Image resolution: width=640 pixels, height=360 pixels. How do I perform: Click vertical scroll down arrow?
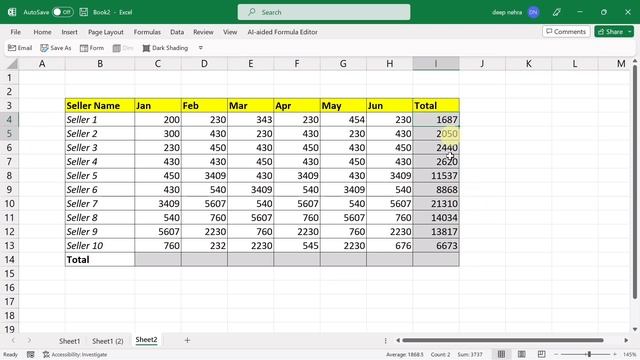pyautogui.click(x=635, y=329)
